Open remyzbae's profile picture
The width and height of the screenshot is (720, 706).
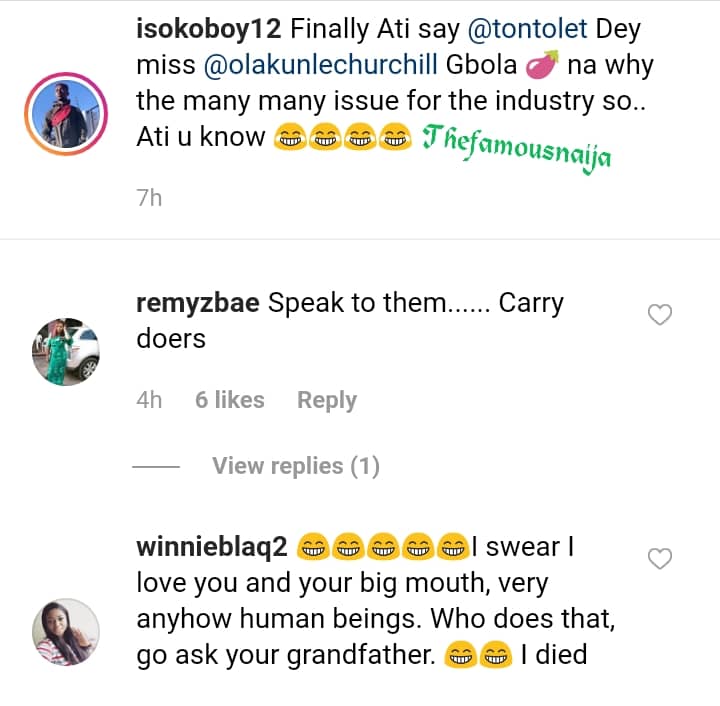pos(66,352)
